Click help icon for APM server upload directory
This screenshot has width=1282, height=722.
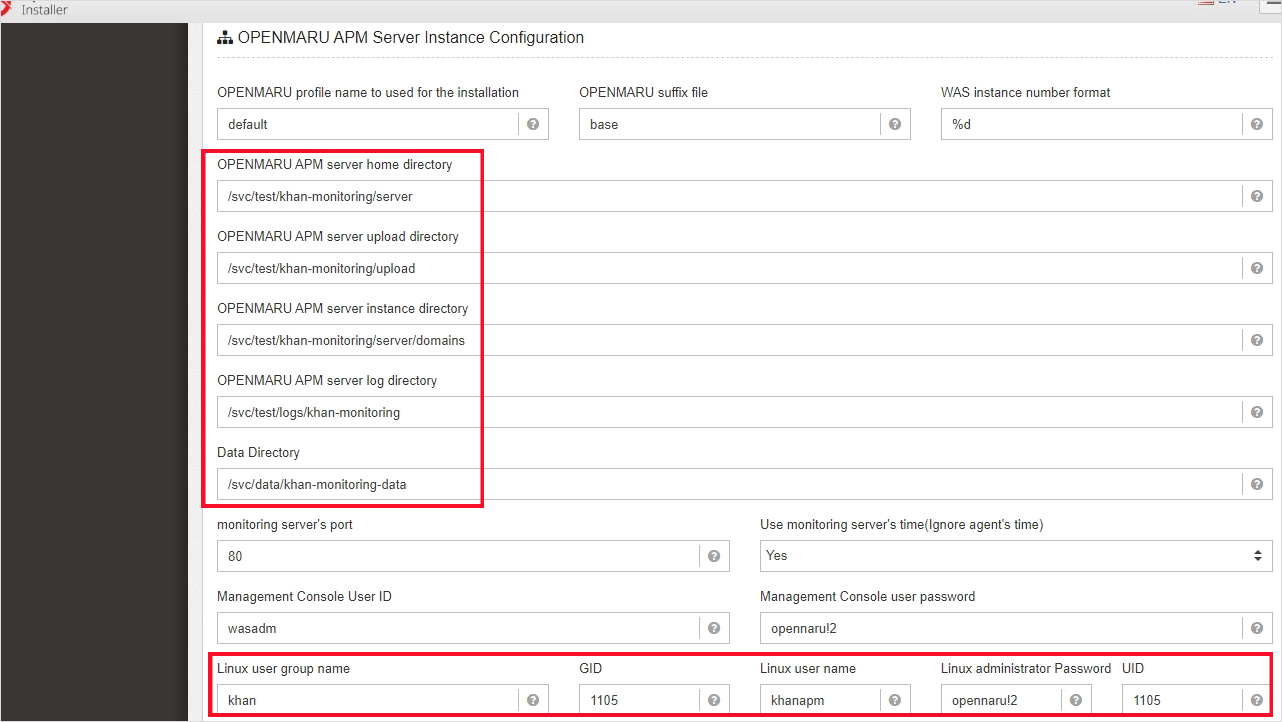(x=1257, y=268)
